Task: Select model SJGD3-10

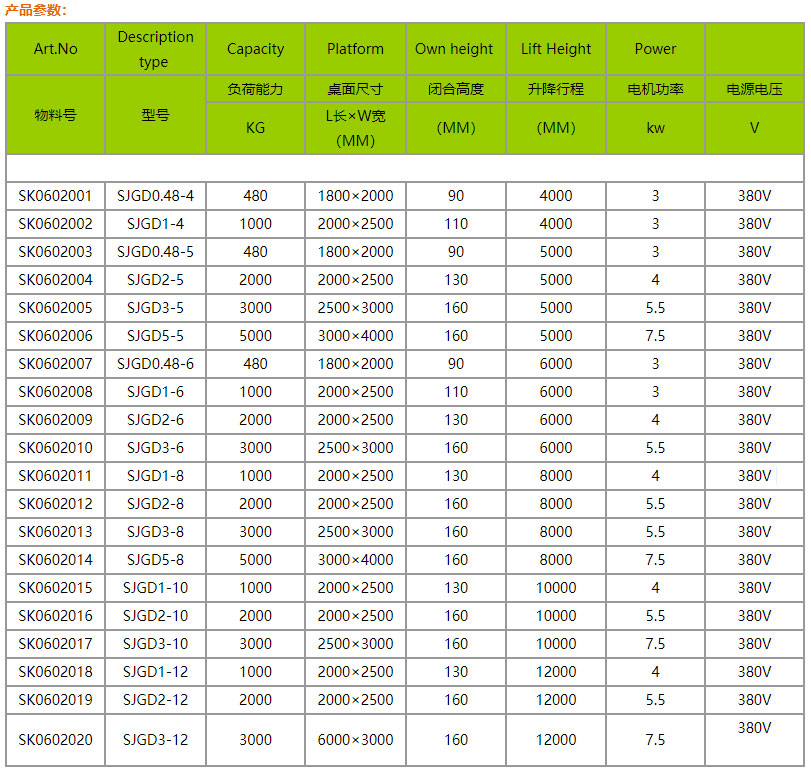Action: pyautogui.click(x=155, y=644)
